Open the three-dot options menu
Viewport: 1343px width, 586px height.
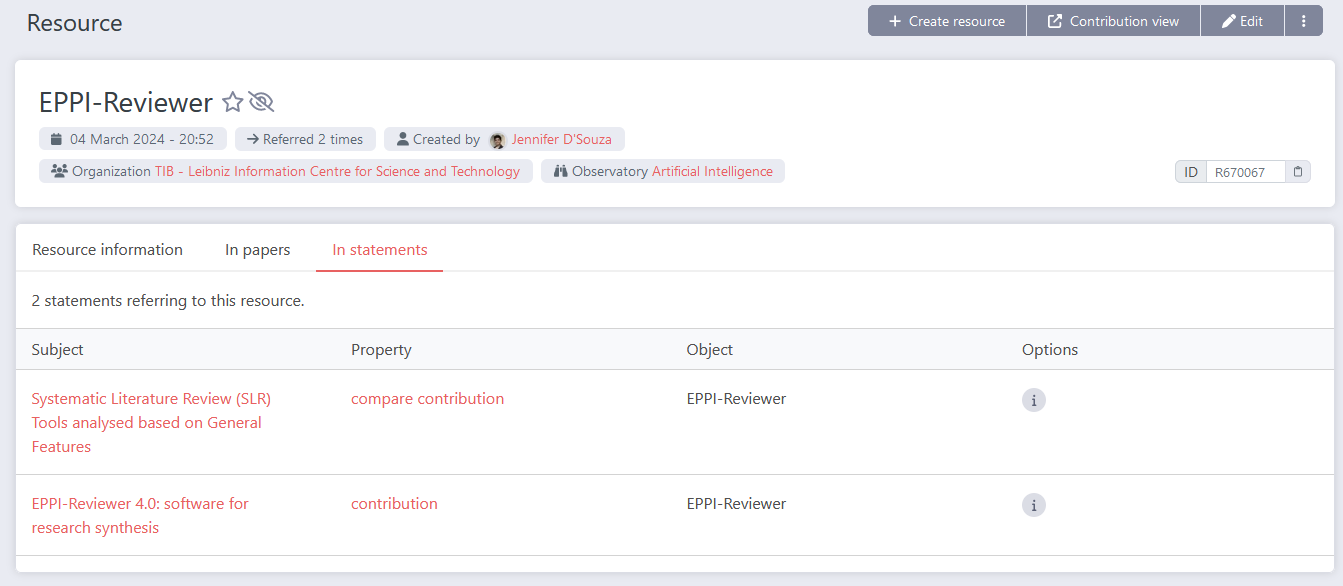tap(1304, 20)
